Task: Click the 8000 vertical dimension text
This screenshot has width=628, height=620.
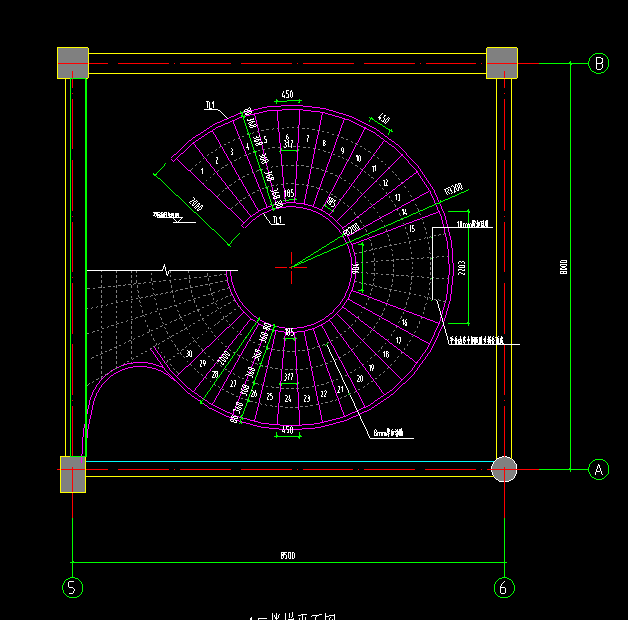Action: click(564, 266)
